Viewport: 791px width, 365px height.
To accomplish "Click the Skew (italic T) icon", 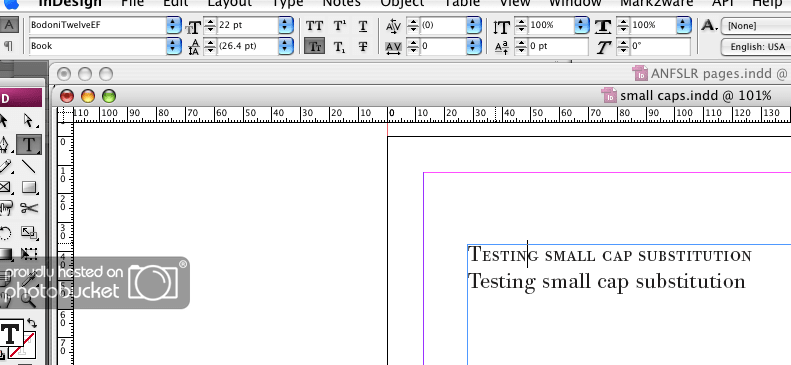I will coord(603,47).
